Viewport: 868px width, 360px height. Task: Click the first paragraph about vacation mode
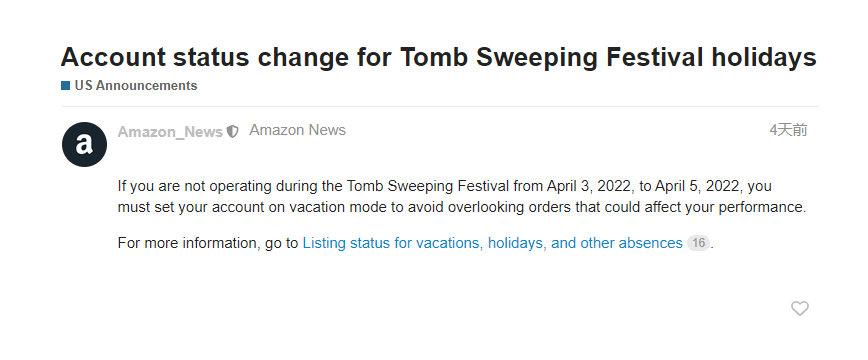click(x=462, y=197)
